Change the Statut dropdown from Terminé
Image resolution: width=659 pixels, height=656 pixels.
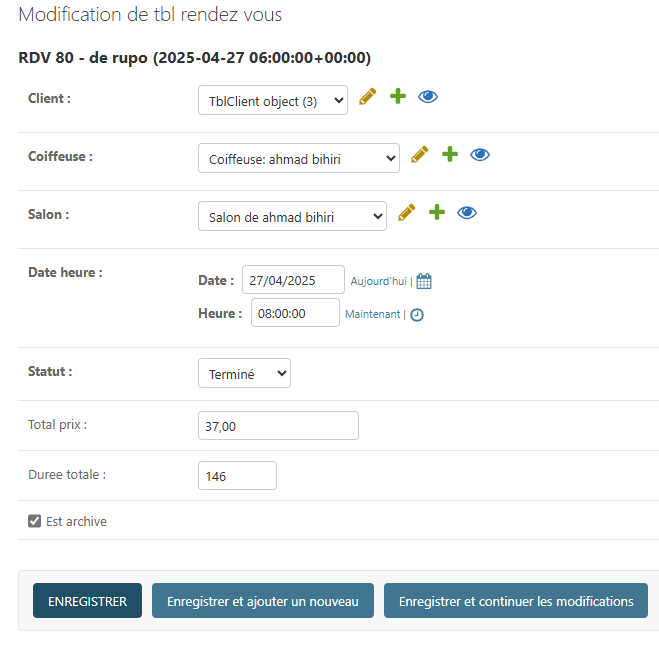244,374
